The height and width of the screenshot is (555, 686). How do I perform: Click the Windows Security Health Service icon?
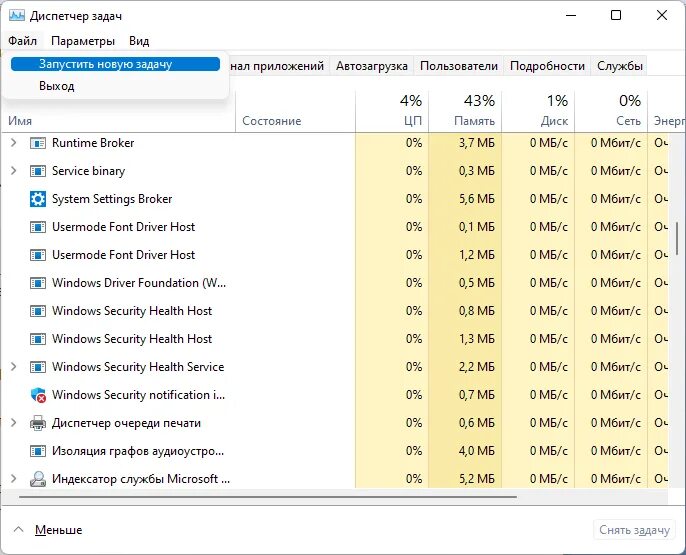(38, 367)
